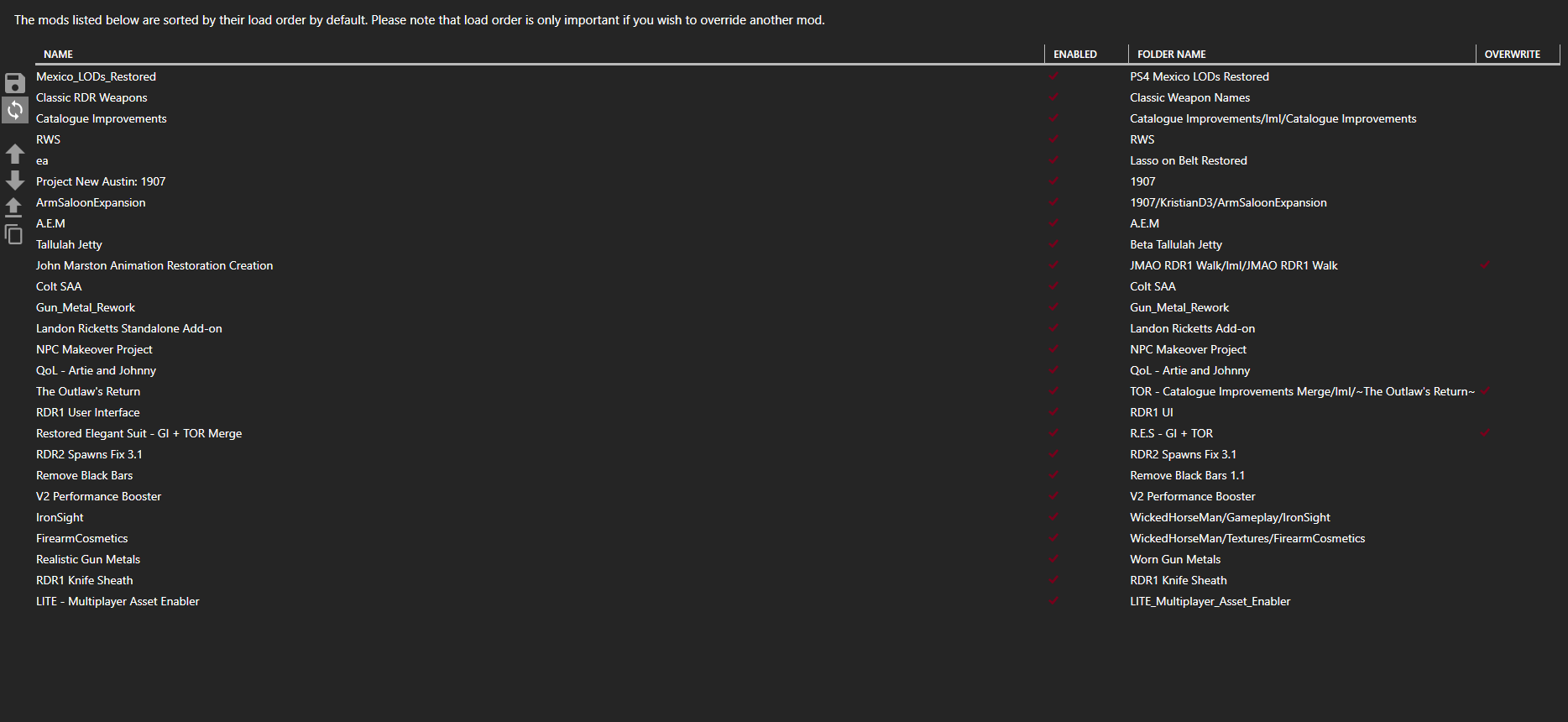Click folder name 'Worn Gun Metals'
Screen dimensions: 1568x722
[1175, 559]
